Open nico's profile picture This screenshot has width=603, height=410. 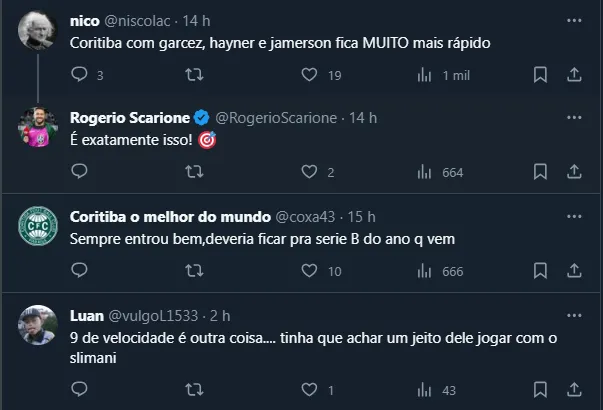click(x=37, y=30)
